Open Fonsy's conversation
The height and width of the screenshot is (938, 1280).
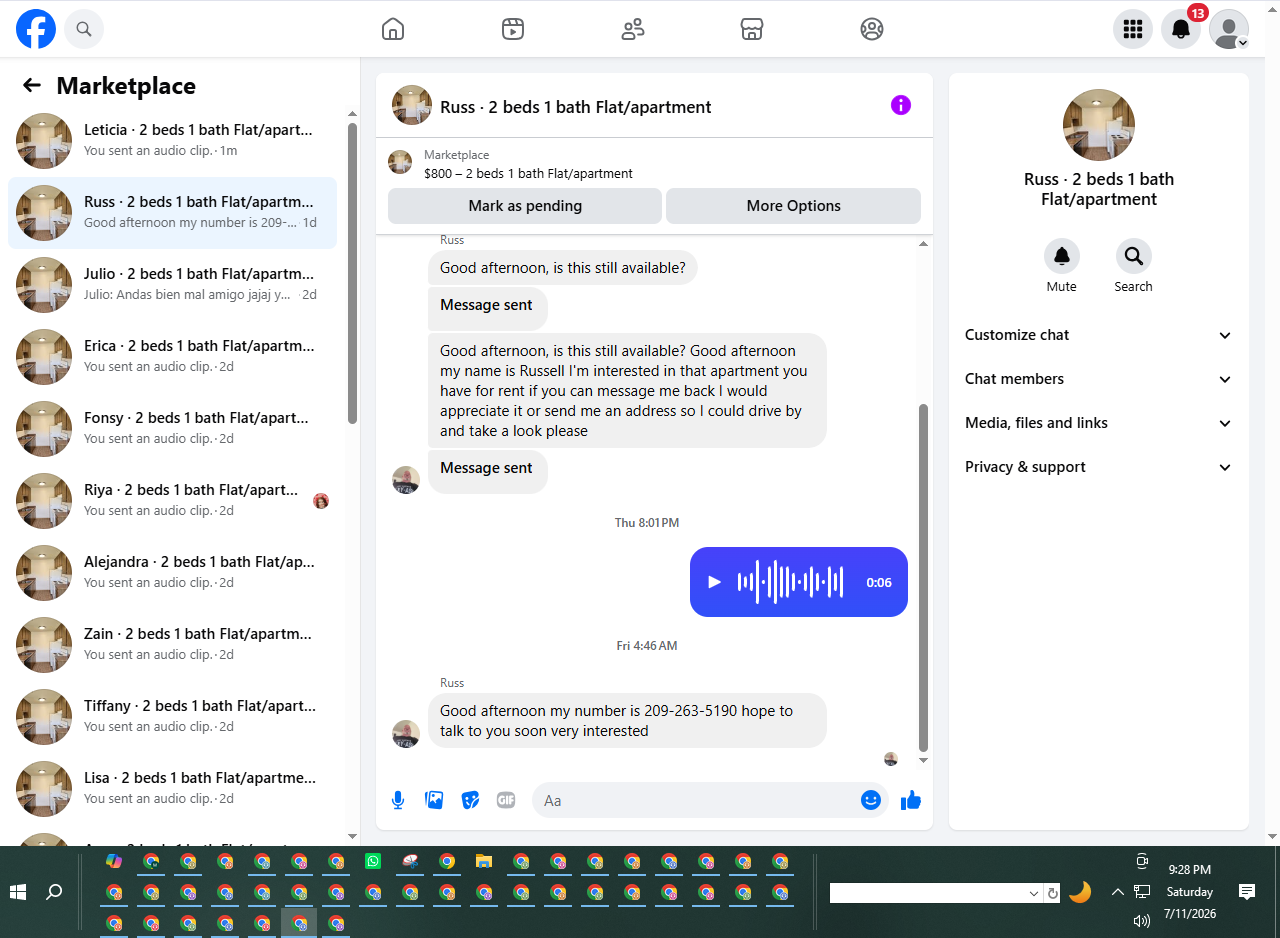click(172, 429)
